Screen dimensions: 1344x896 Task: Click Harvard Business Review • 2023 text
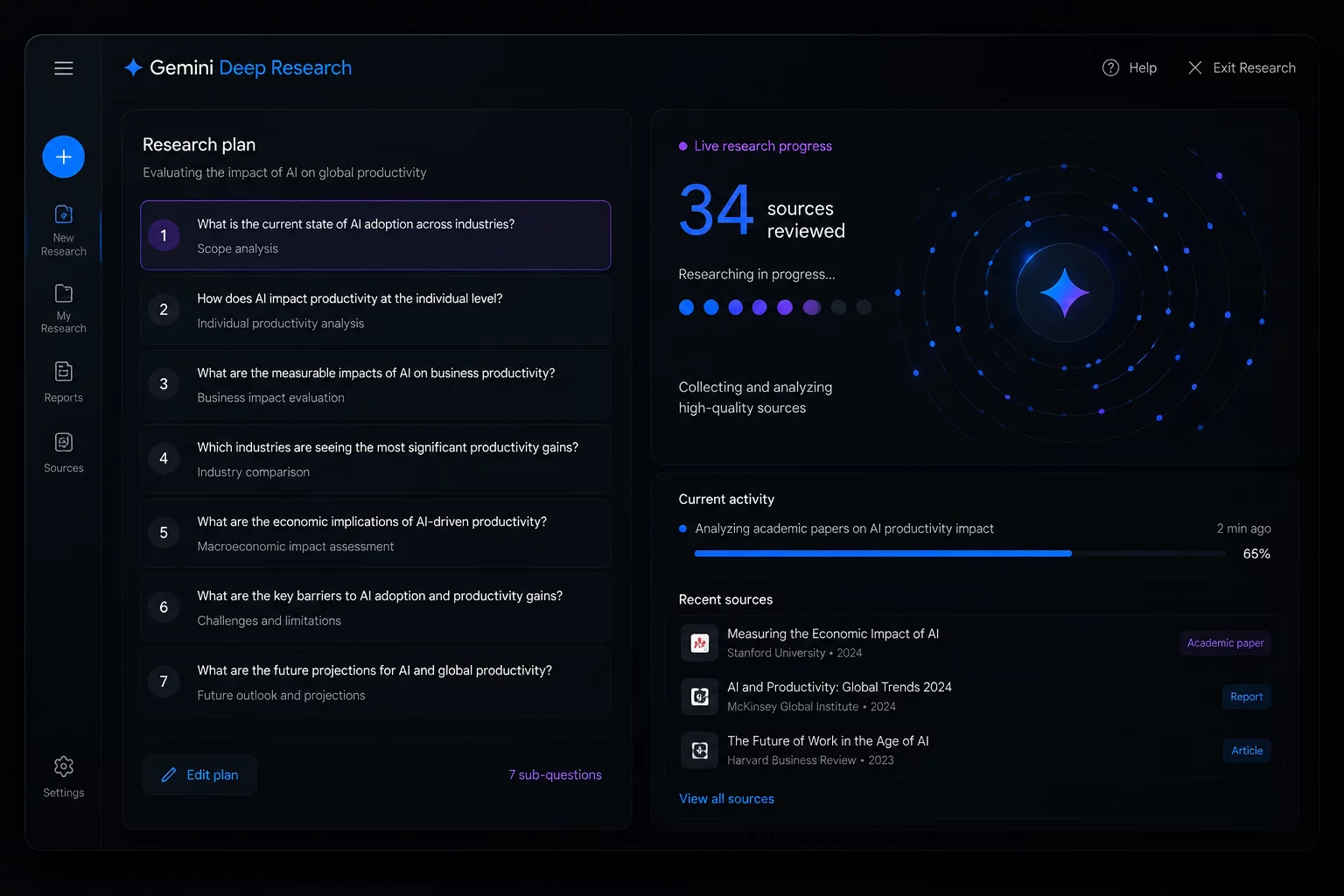pos(810,760)
